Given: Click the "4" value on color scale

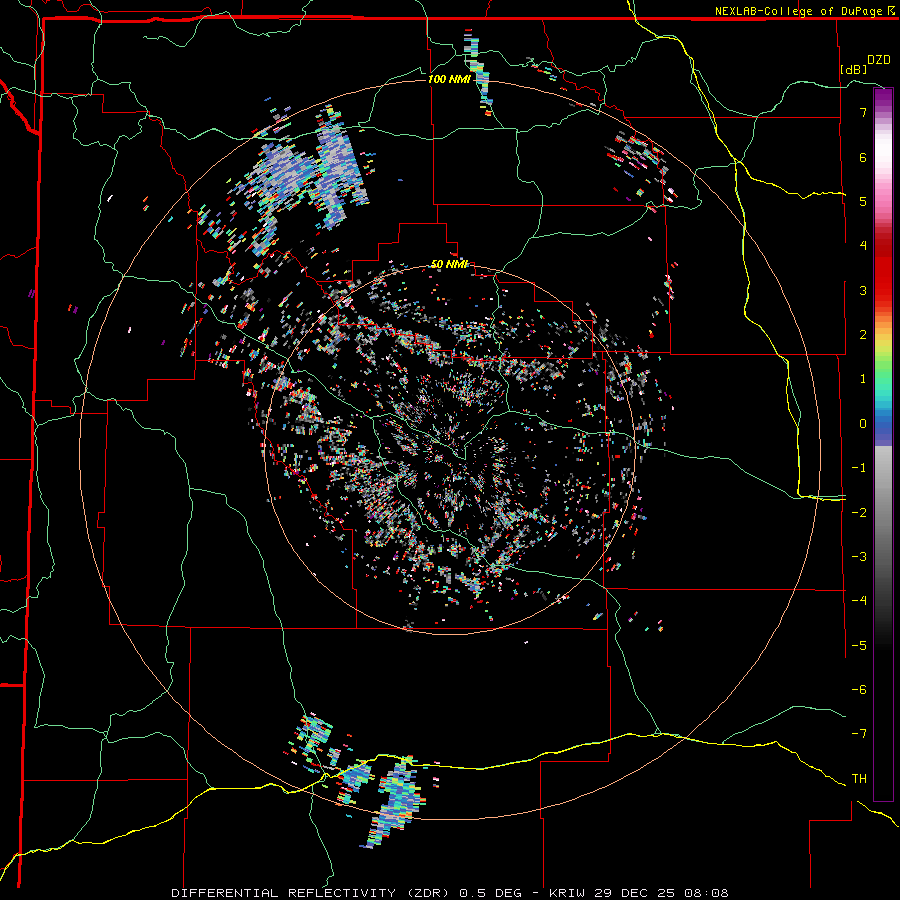Looking at the screenshot, I should 863,246.
